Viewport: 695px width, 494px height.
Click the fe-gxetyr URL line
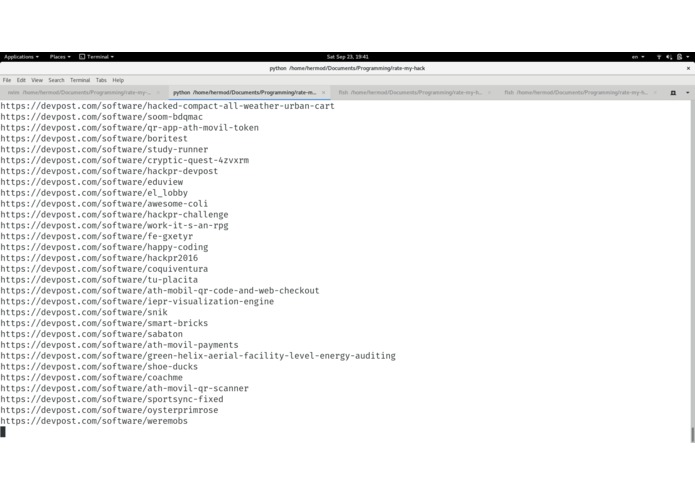coord(97,236)
